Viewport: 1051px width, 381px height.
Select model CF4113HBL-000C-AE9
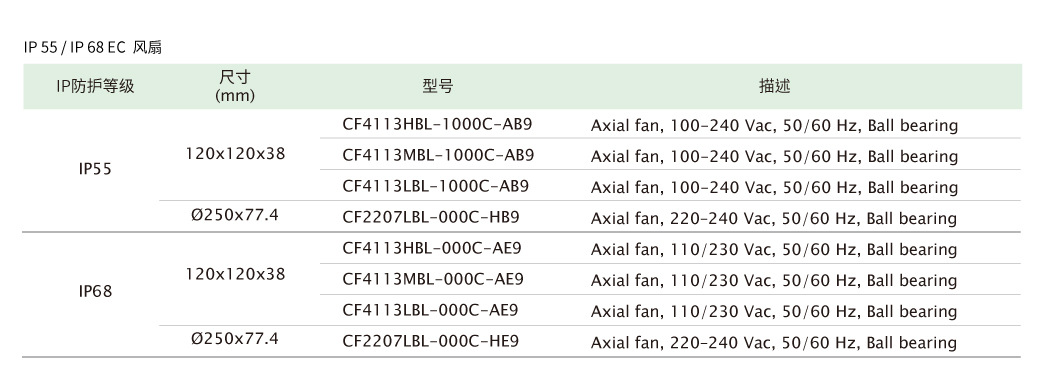[432, 248]
